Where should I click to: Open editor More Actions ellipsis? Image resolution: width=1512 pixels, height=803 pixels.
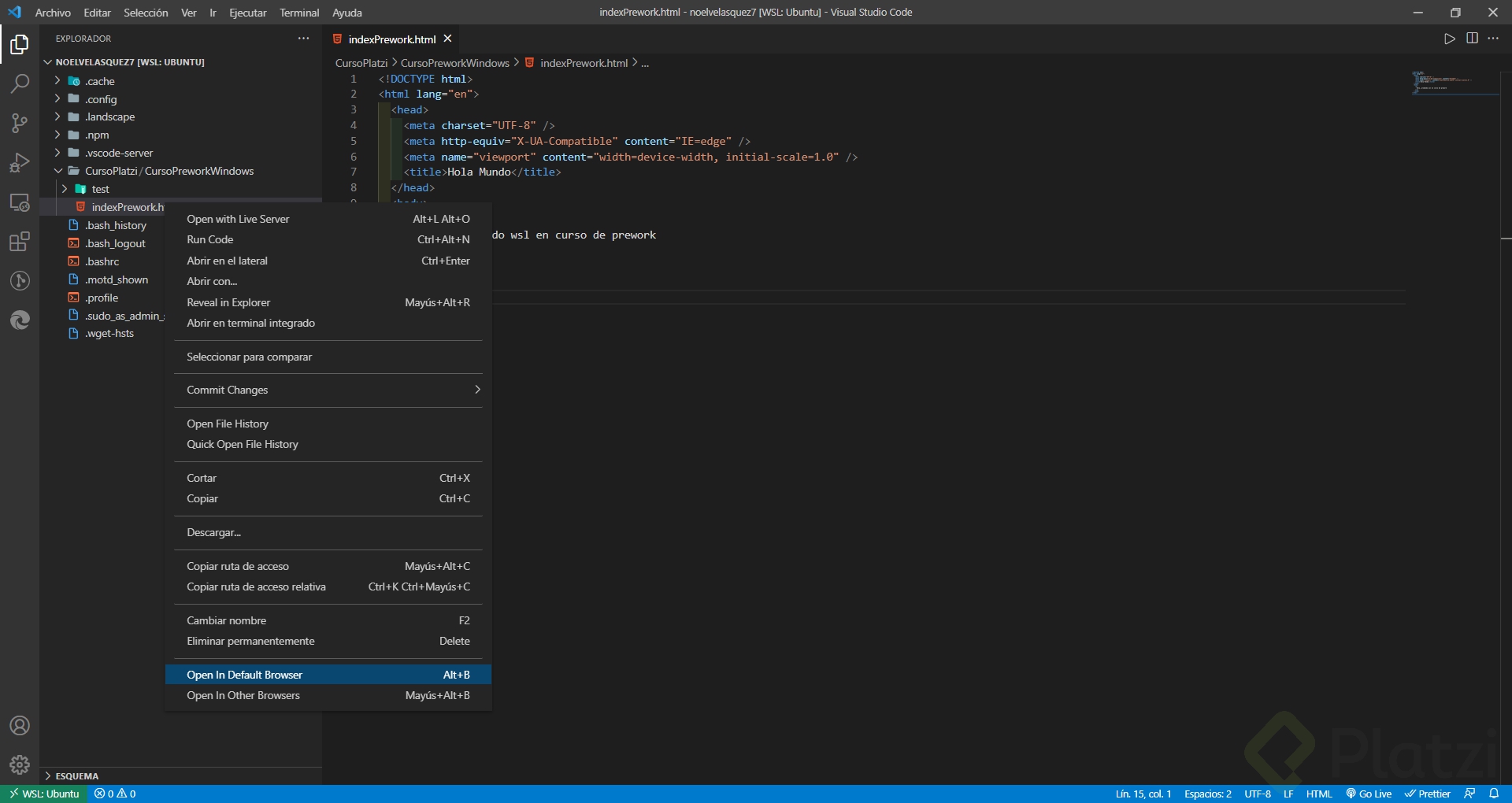pyautogui.click(x=1493, y=39)
